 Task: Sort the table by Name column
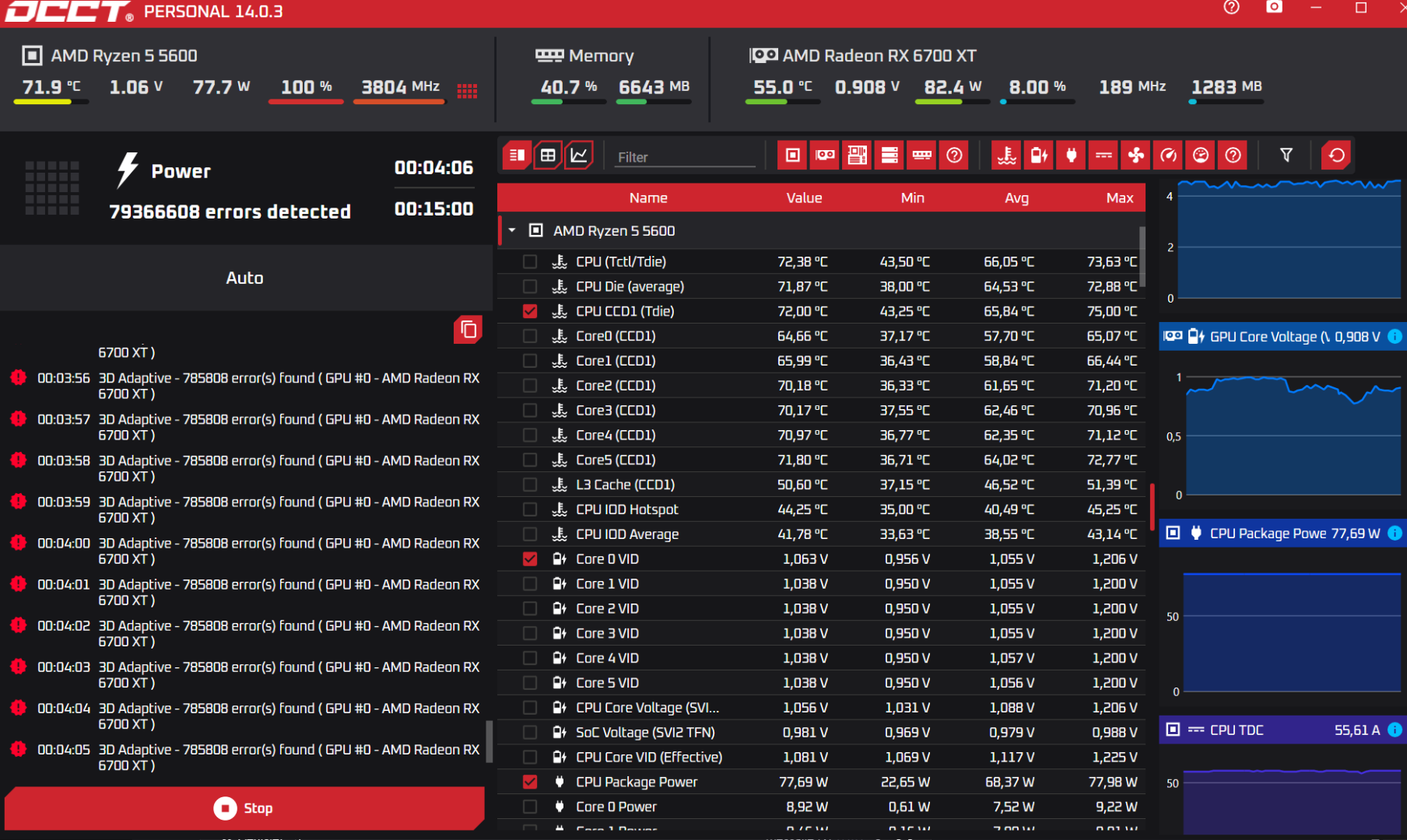[648, 198]
